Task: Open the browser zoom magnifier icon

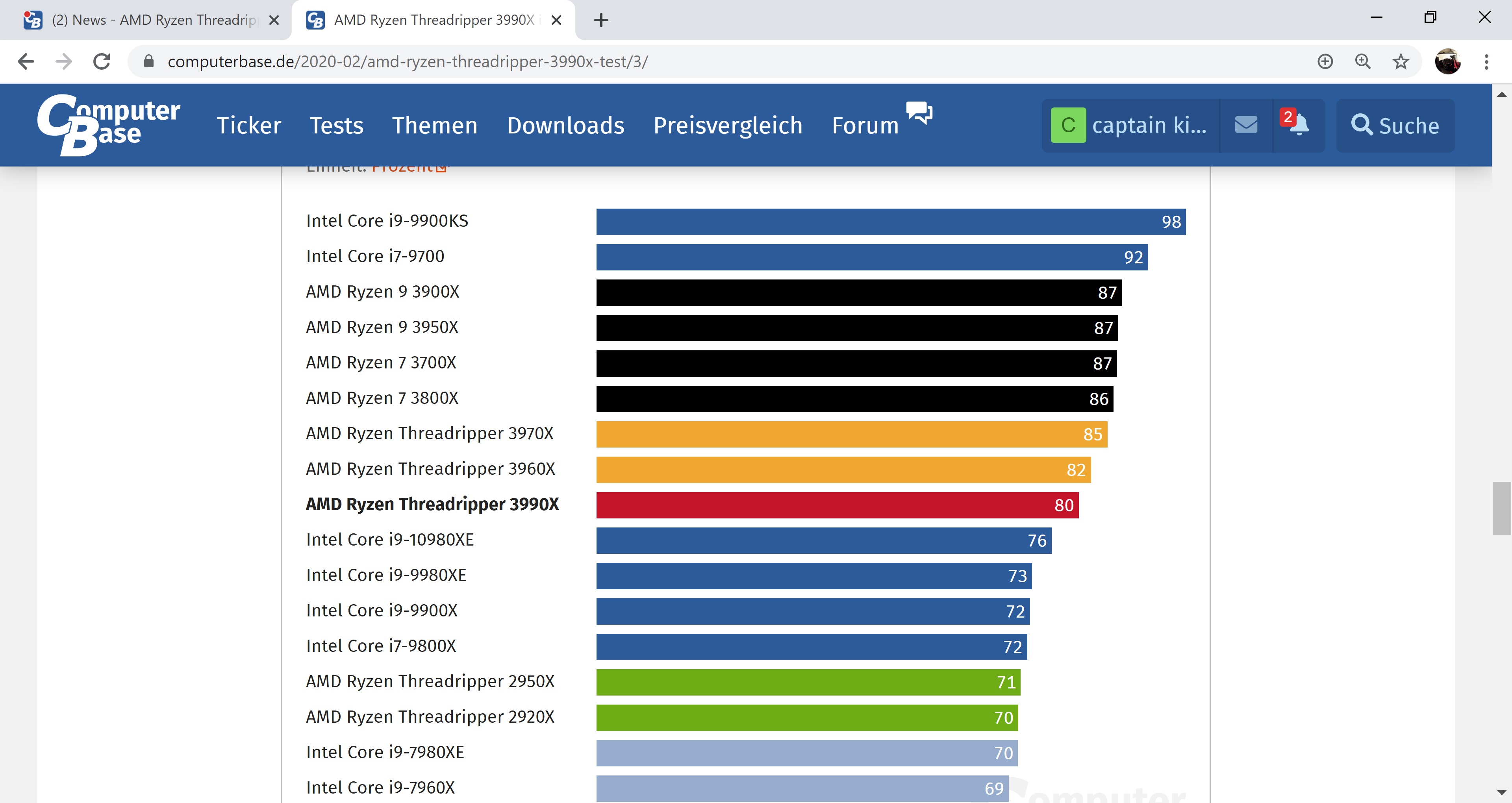Action: tap(1363, 62)
